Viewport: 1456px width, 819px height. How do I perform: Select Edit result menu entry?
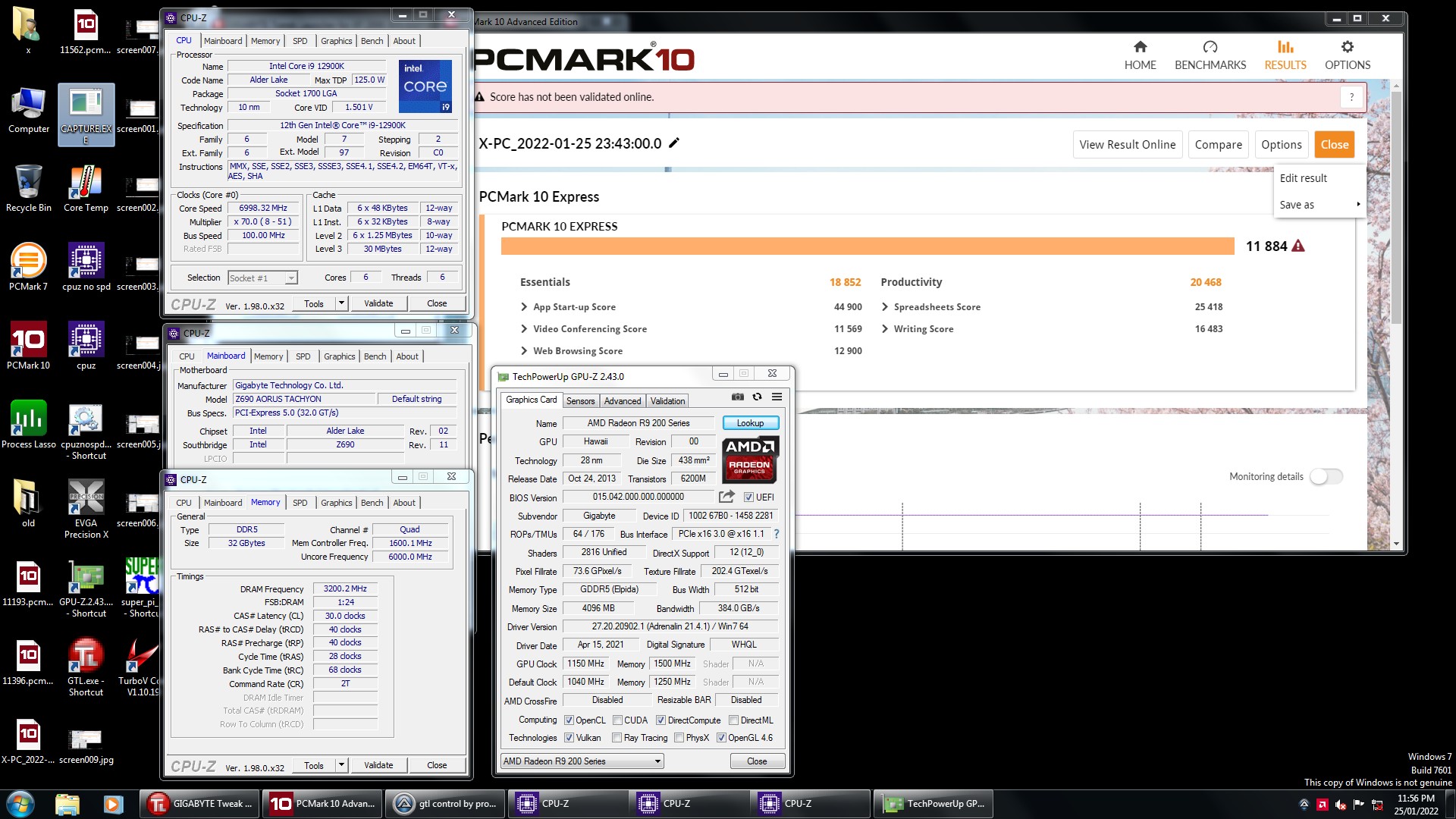point(1319,178)
